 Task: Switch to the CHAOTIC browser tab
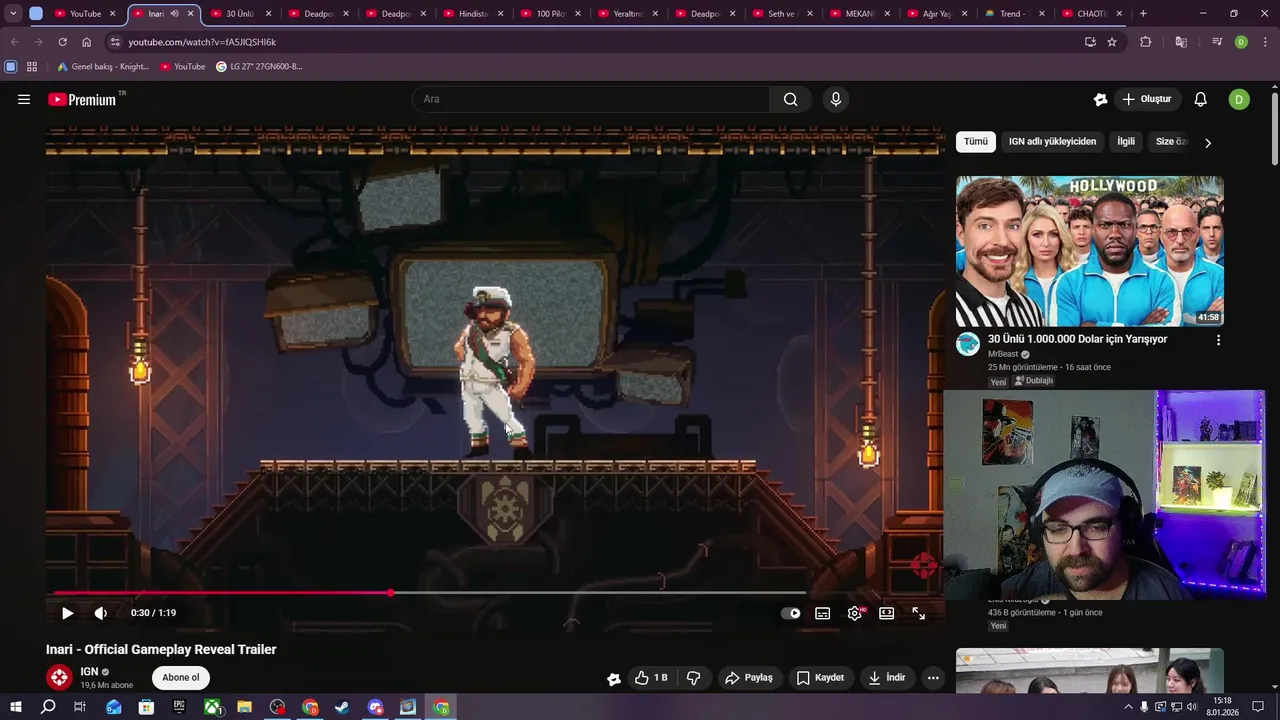point(1093,14)
